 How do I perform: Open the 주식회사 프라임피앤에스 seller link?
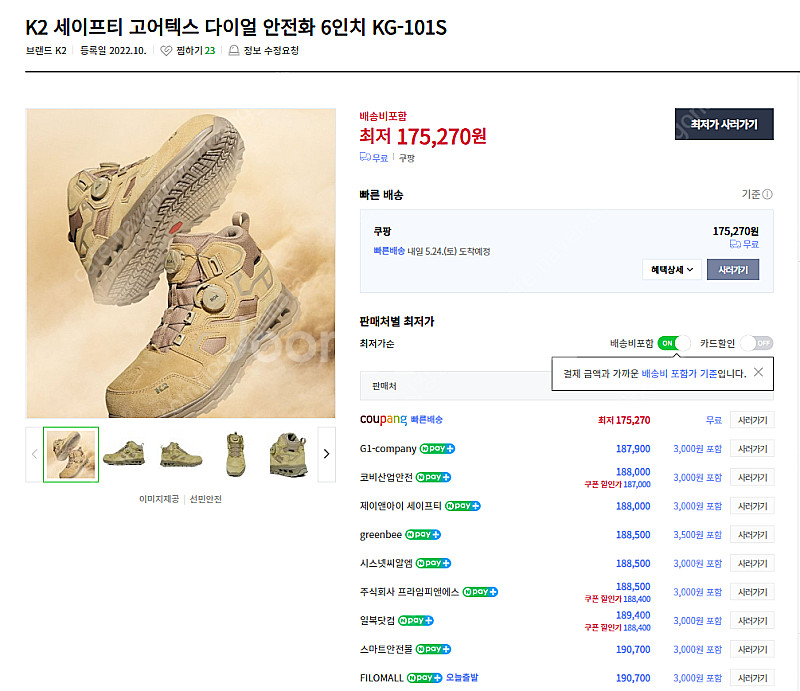[409, 592]
